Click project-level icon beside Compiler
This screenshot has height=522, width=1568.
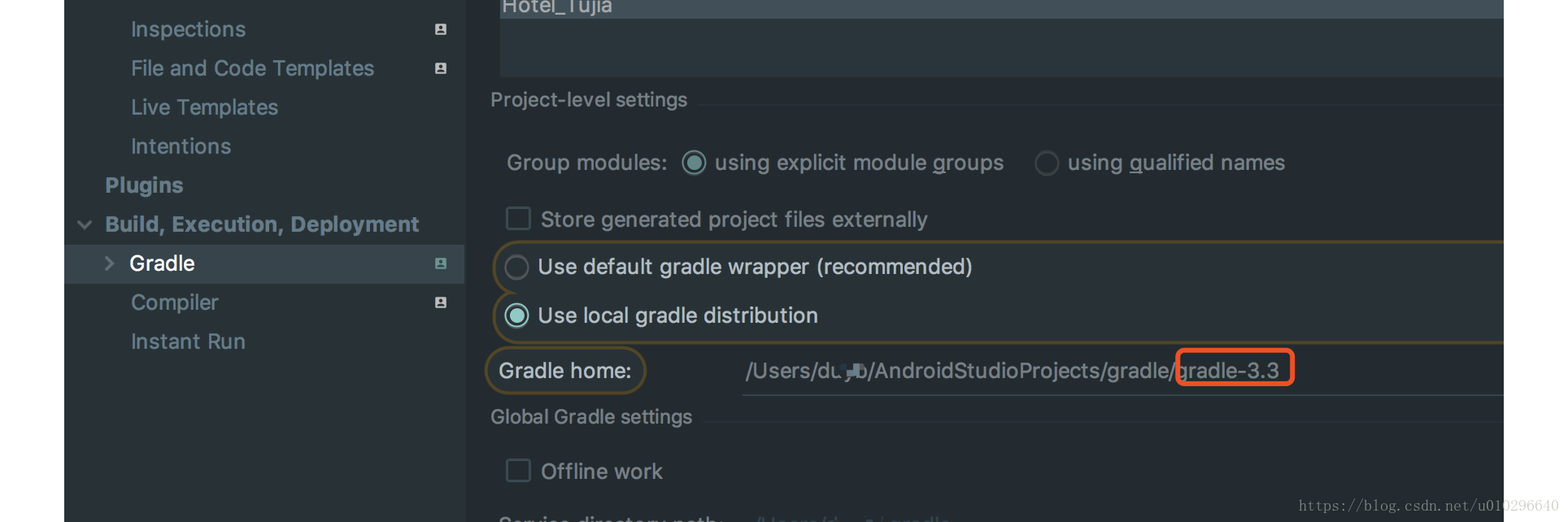(x=441, y=302)
